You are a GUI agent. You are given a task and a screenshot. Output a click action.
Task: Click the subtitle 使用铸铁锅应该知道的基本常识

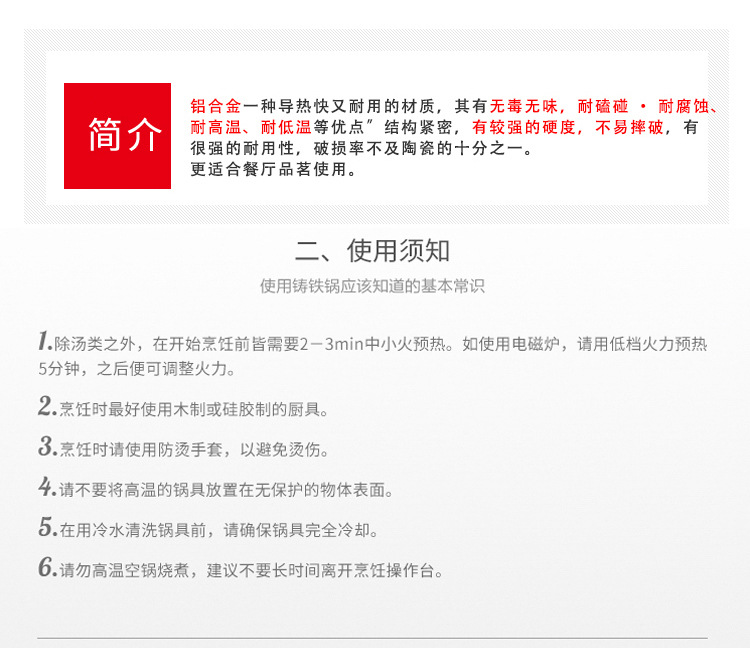point(372,286)
